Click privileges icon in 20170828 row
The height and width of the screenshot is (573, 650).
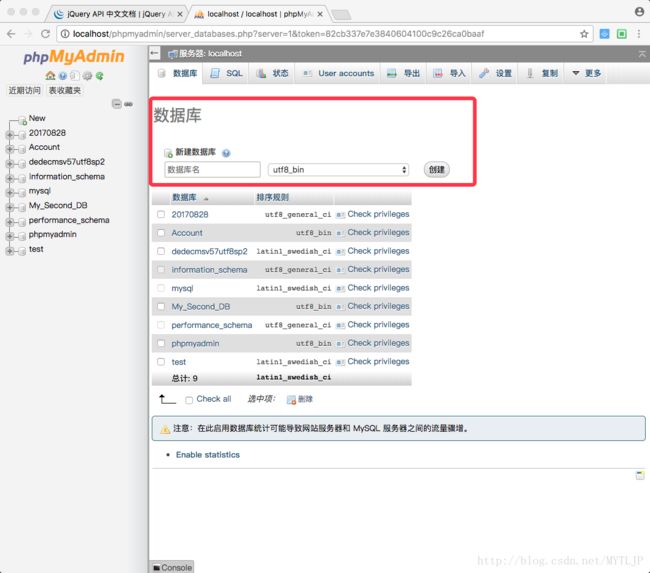[x=340, y=215]
